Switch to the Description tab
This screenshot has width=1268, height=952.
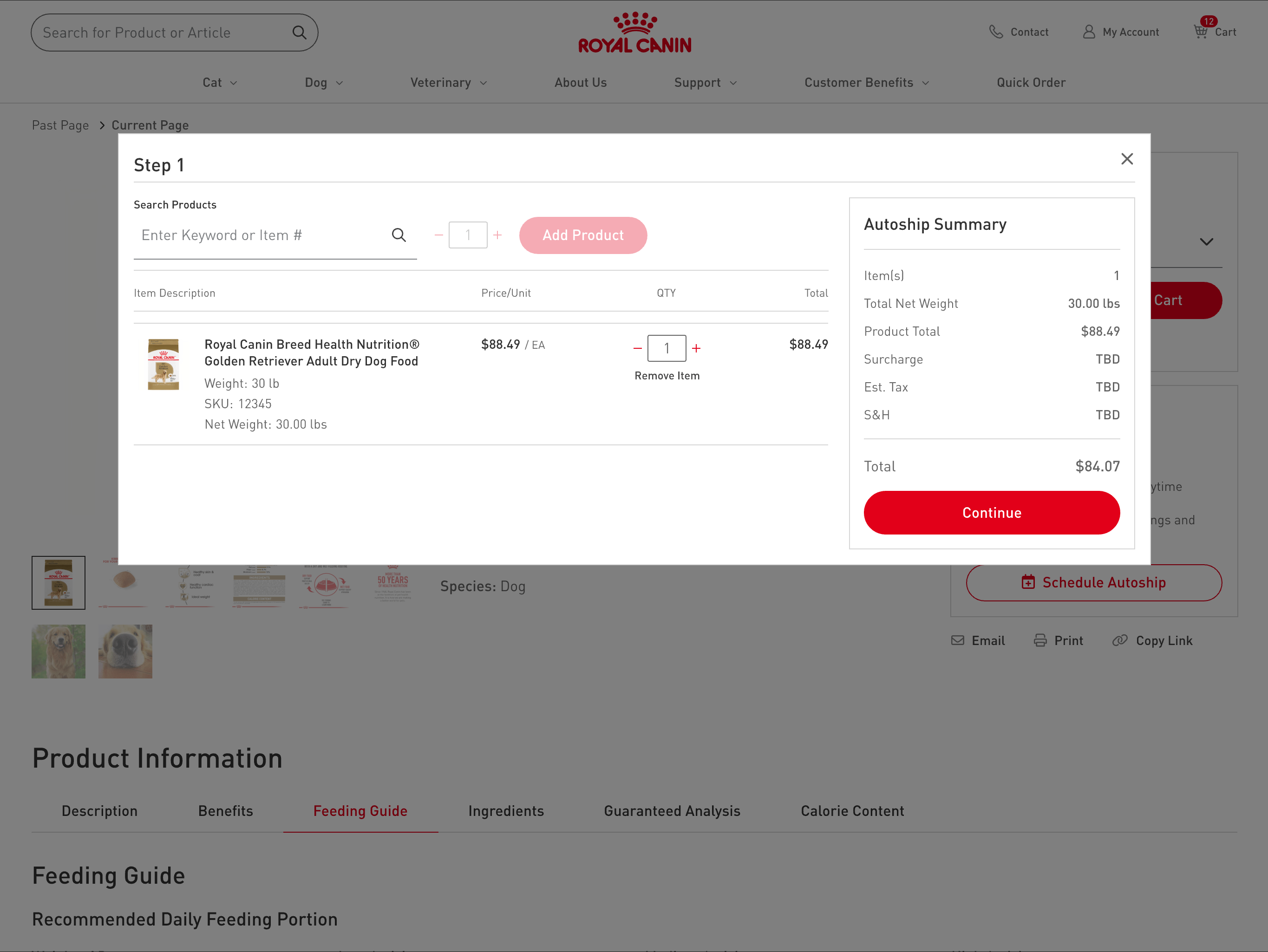coord(100,810)
